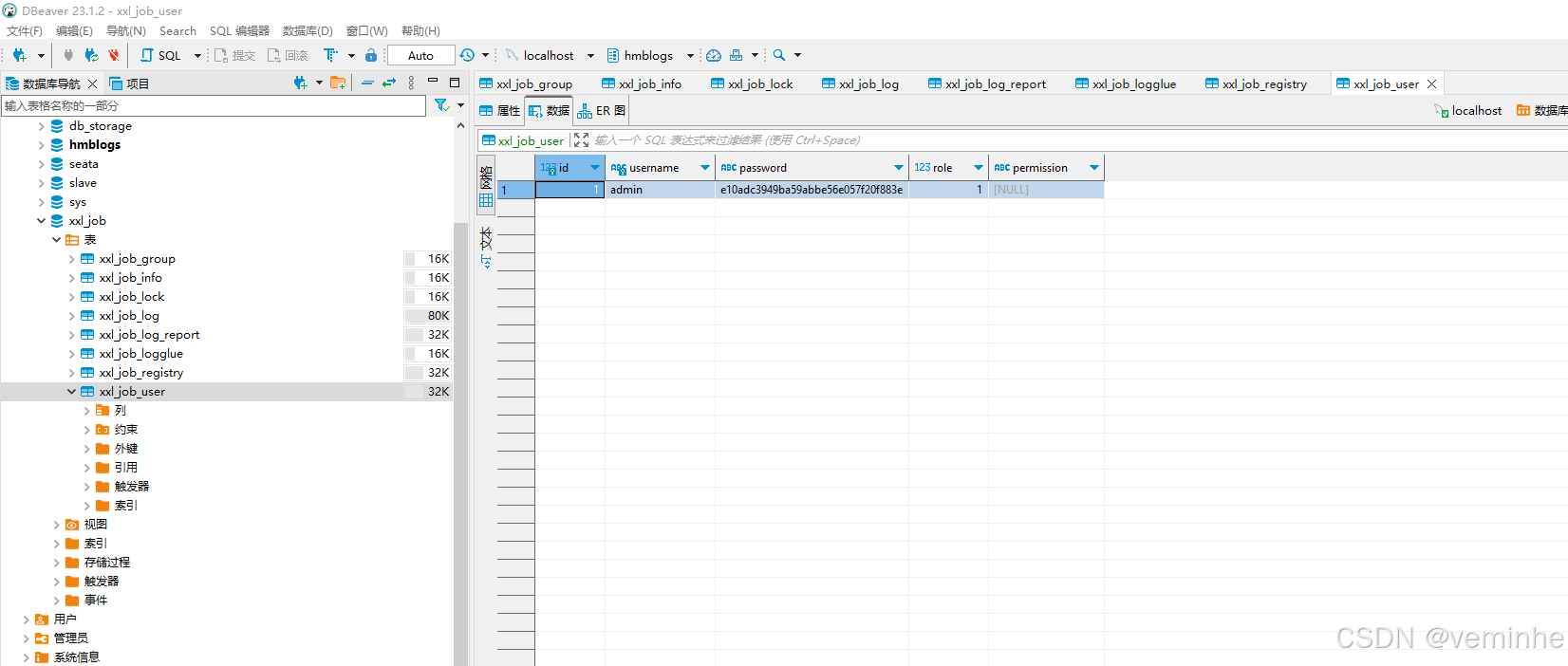Click the 提交 commit button
Viewport: 1568px width, 666px height.
234,55
